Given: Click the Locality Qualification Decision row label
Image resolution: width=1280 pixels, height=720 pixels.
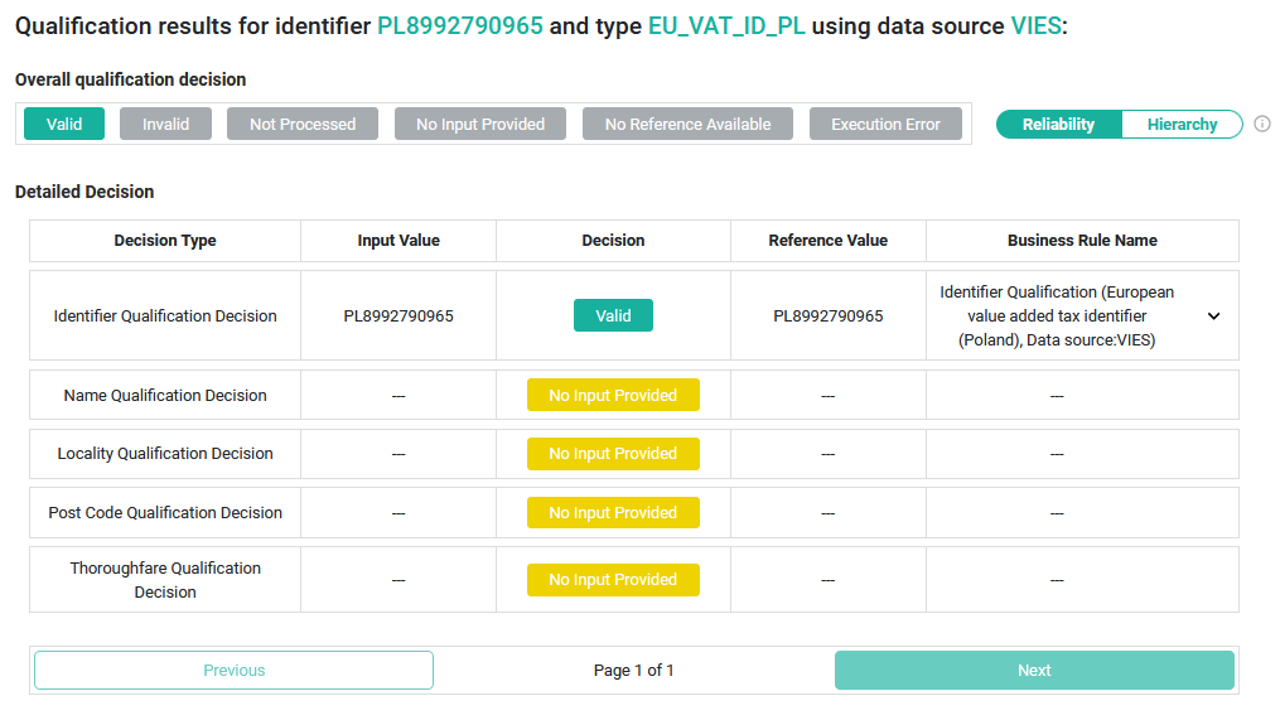Looking at the screenshot, I should point(165,454).
